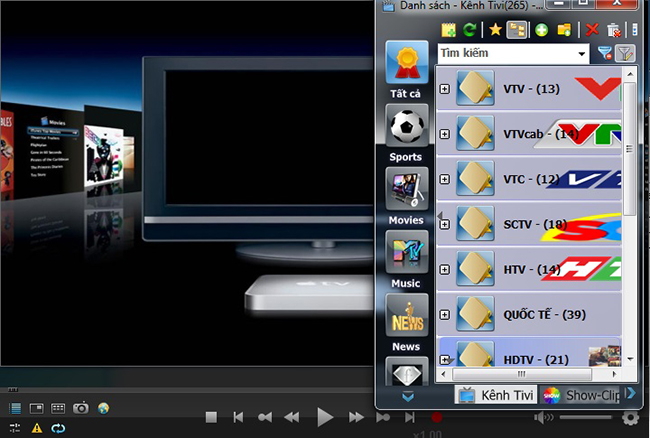Click the horizontal scrollbar right arrow
The height and width of the screenshot is (438, 650).
tap(614, 374)
